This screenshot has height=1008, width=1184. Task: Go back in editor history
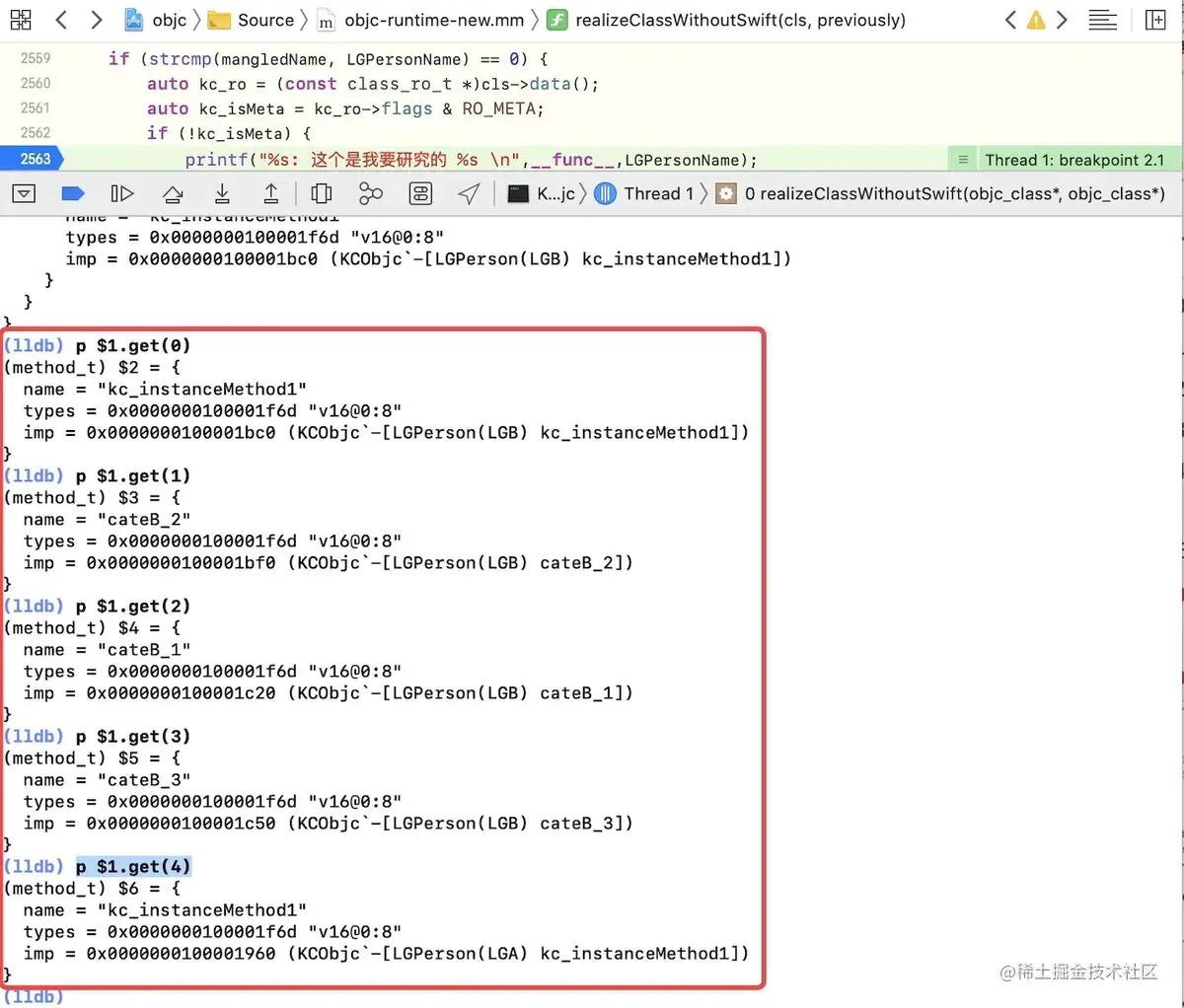pyautogui.click(x=61, y=20)
